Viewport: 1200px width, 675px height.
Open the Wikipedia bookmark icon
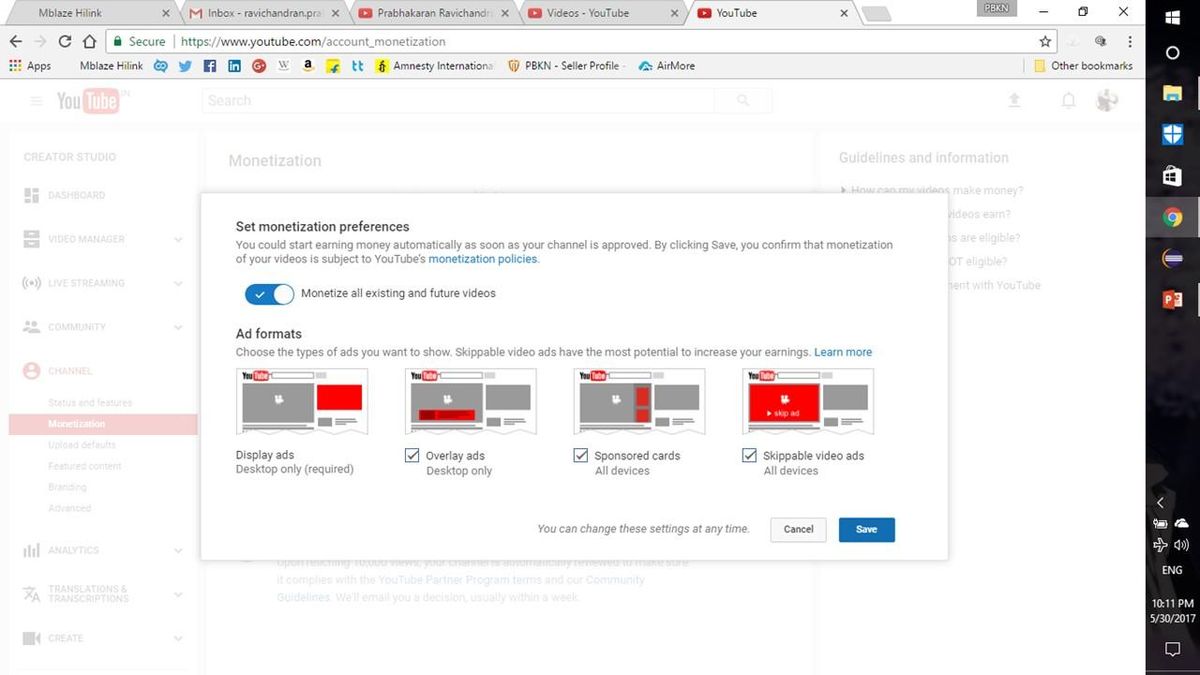tap(283, 66)
